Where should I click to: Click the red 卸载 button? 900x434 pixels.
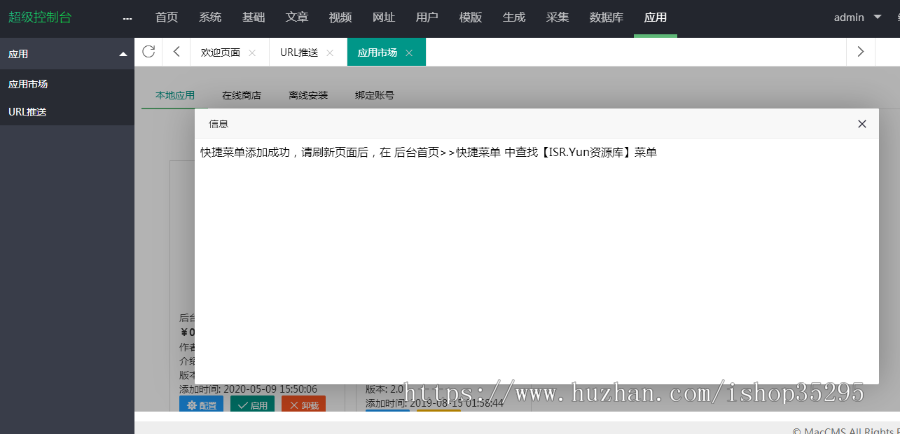coord(303,406)
